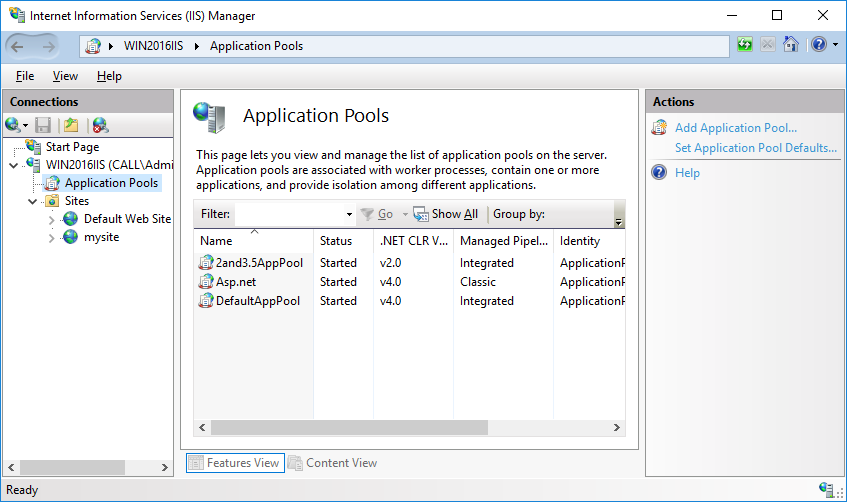Click Add Application Pool link

[736, 128]
